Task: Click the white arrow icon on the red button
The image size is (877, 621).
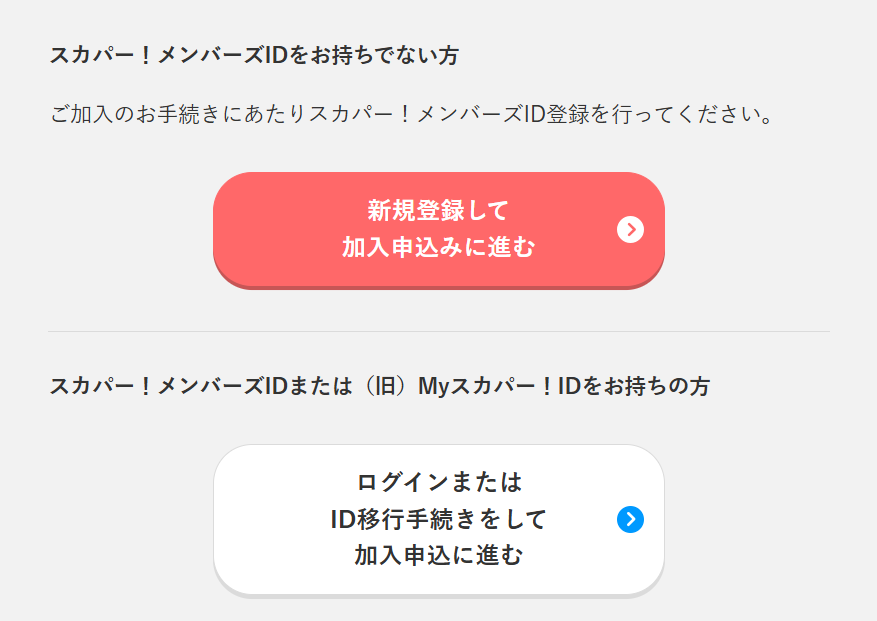Action: [630, 230]
